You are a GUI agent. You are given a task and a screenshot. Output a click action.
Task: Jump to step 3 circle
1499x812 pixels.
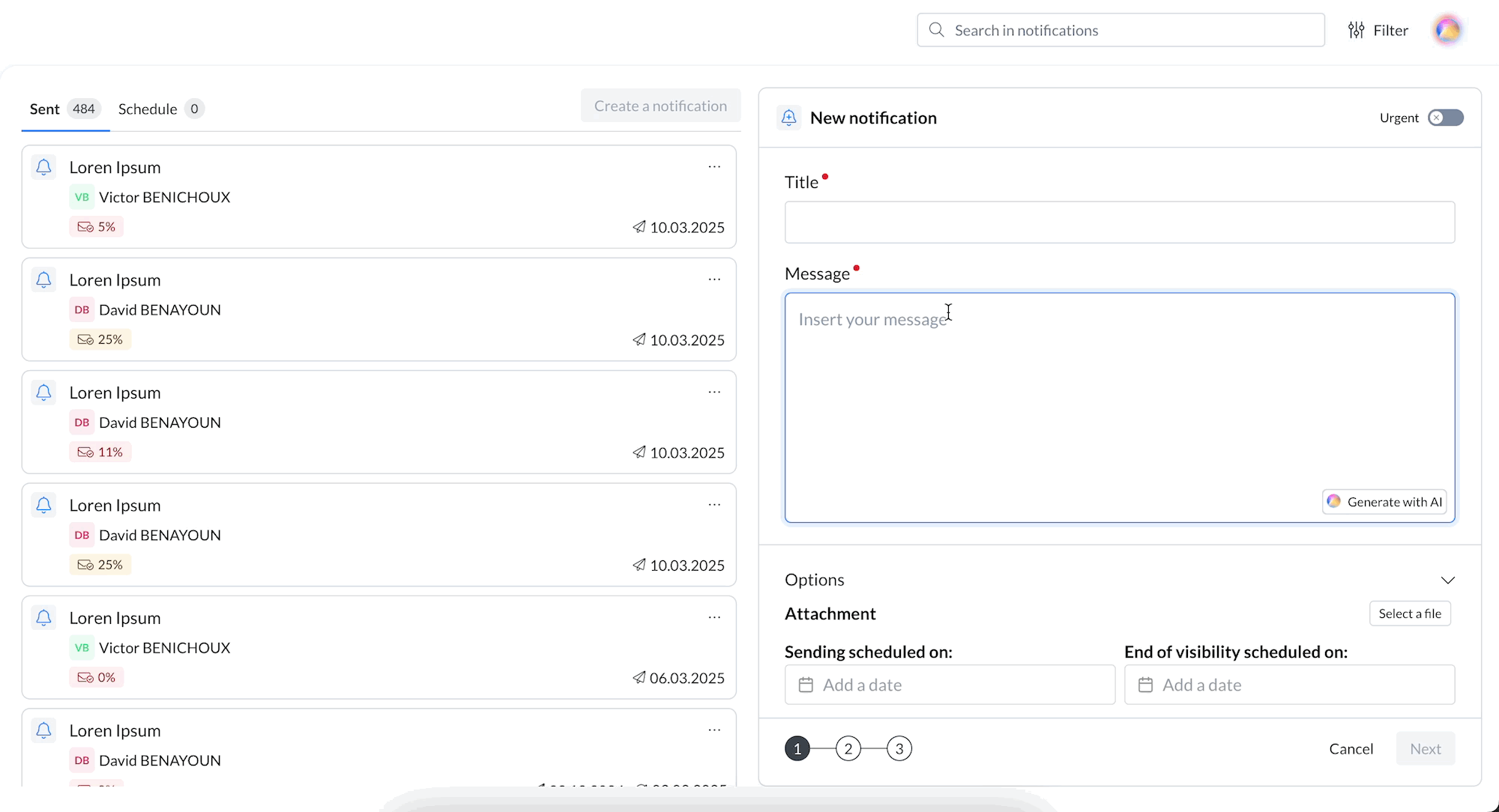click(899, 748)
